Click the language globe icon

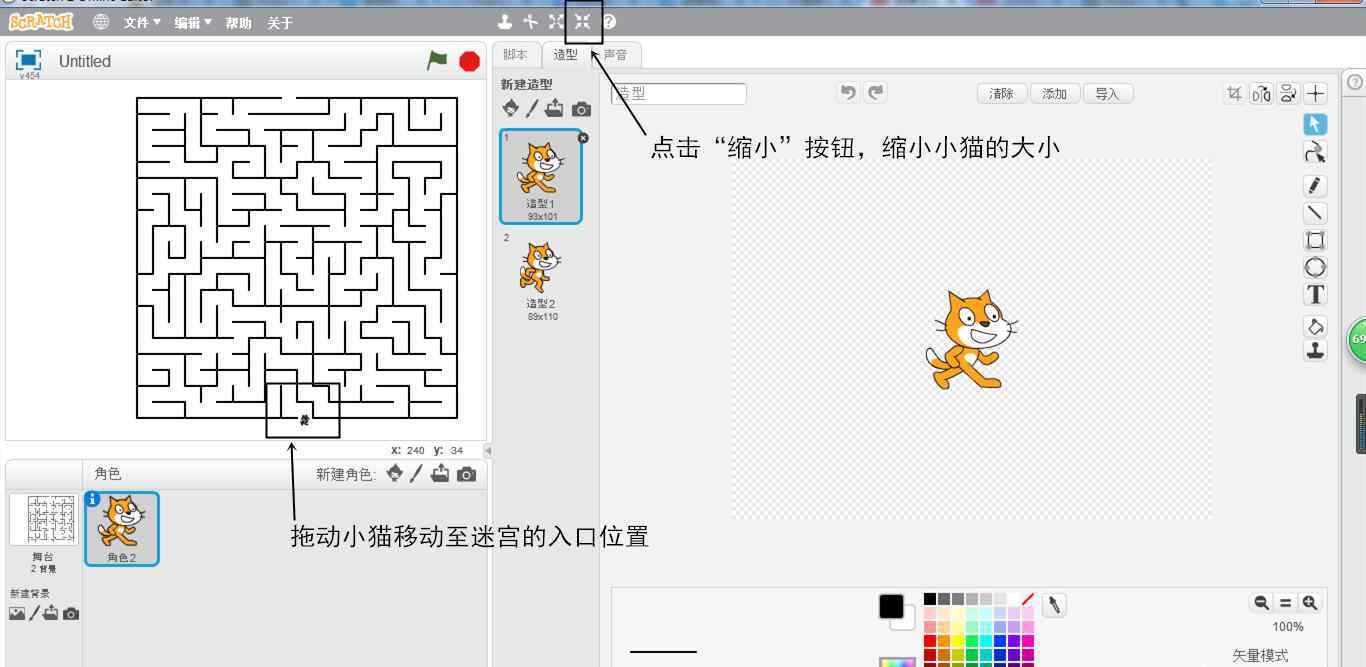click(101, 21)
